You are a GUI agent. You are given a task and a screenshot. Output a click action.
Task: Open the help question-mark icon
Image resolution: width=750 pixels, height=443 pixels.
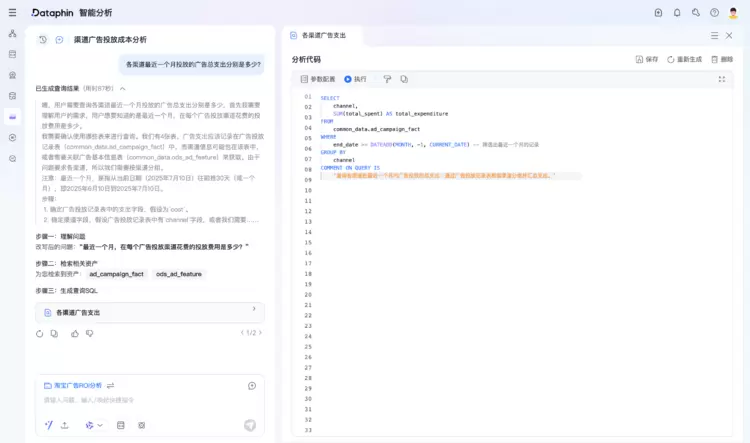[714, 13]
